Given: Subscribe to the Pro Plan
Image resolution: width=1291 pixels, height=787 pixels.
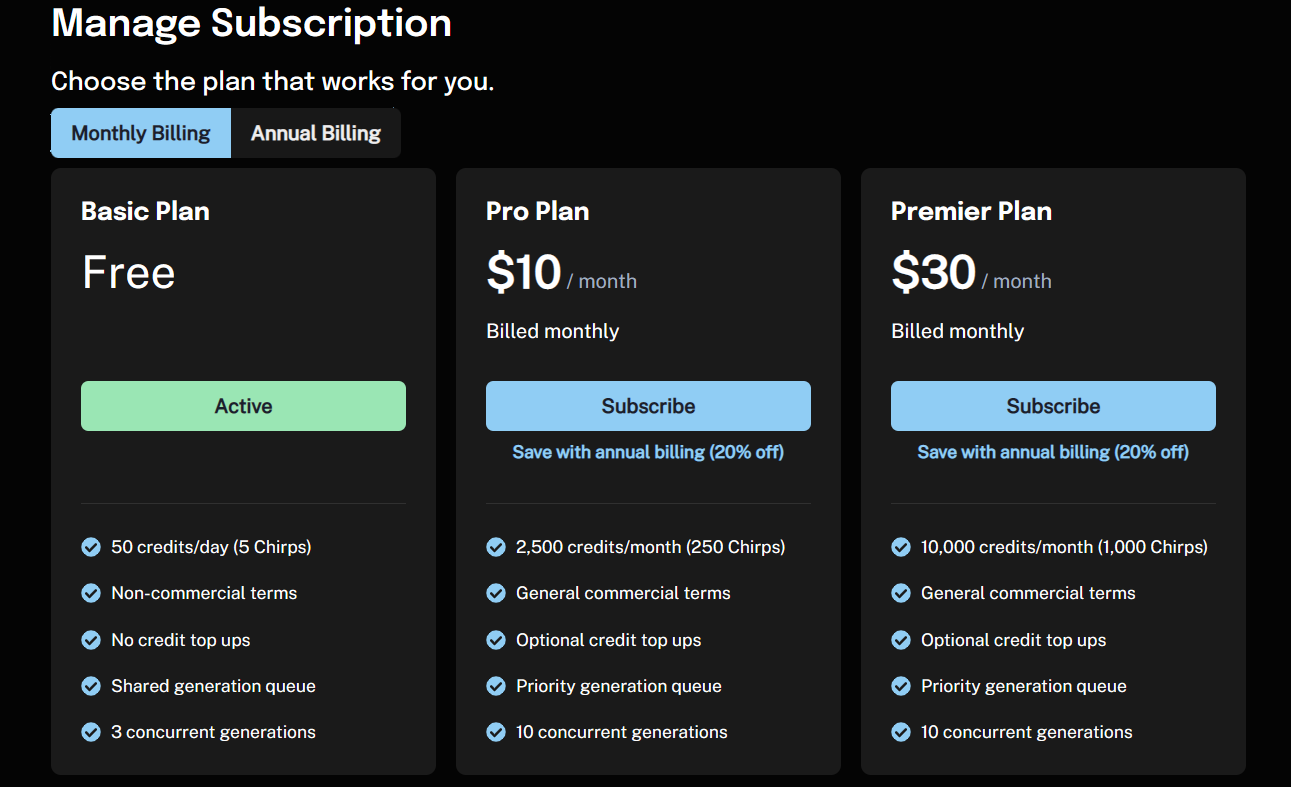Looking at the screenshot, I should (x=648, y=406).
